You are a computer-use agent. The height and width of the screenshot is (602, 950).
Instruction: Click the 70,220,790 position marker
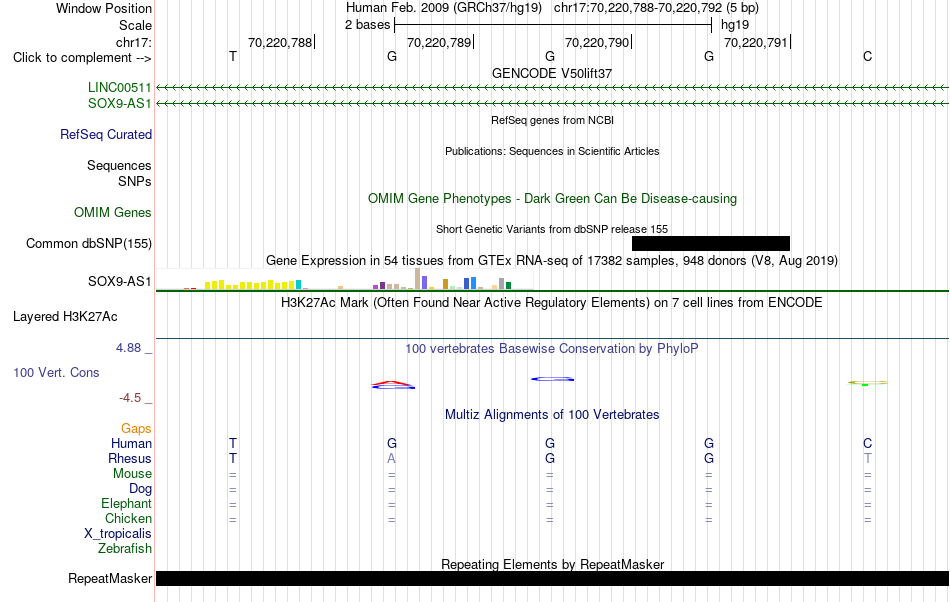point(597,42)
